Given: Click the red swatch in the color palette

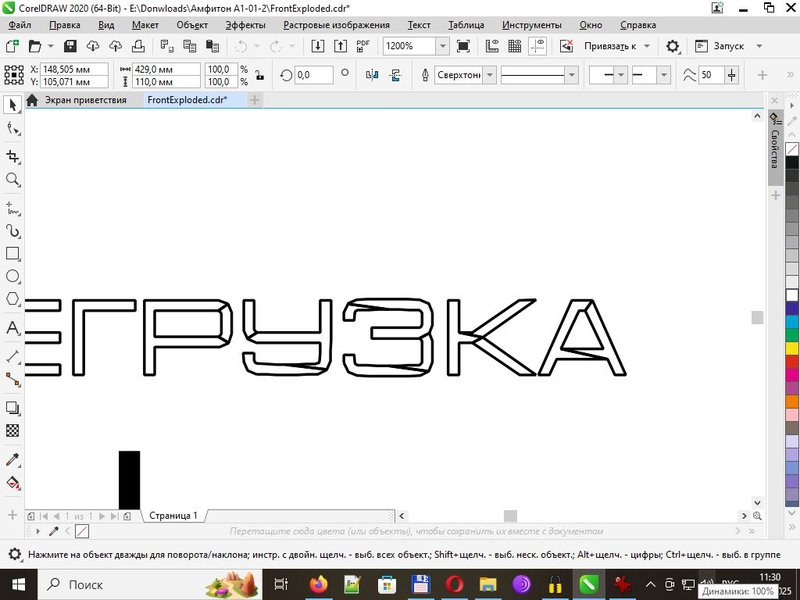Looking at the screenshot, I should (x=792, y=362).
